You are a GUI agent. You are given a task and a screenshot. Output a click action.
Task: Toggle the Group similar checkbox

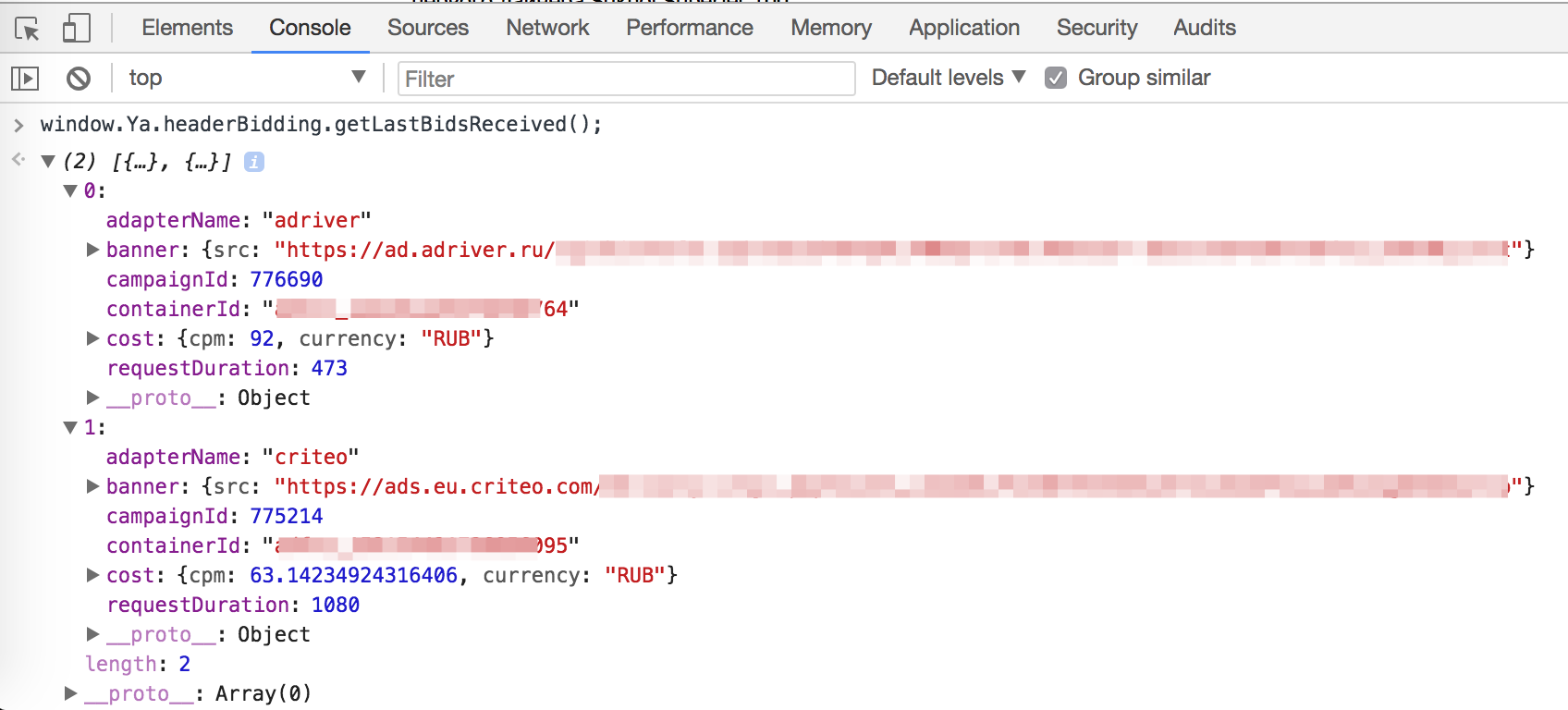coord(1056,78)
